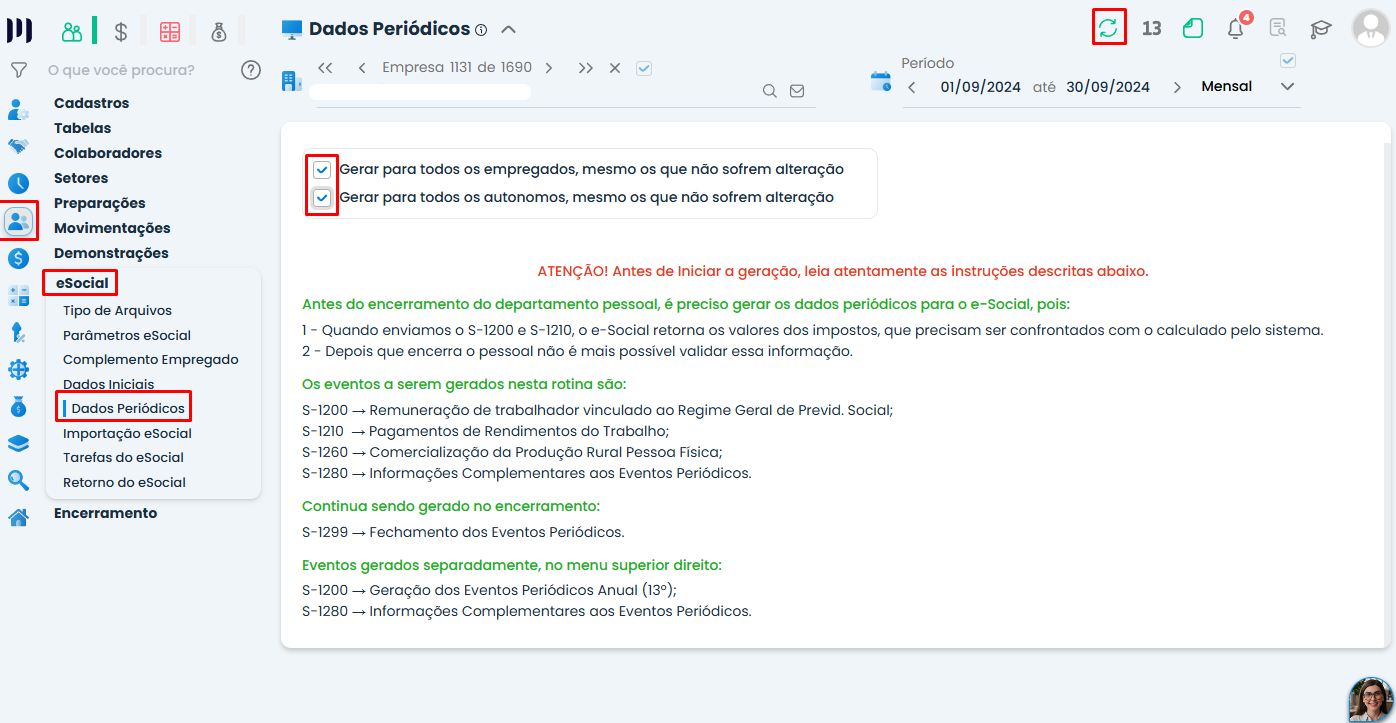Toggle the checkbox next to Empresa navigation
This screenshot has height=723, width=1396.
pos(644,68)
